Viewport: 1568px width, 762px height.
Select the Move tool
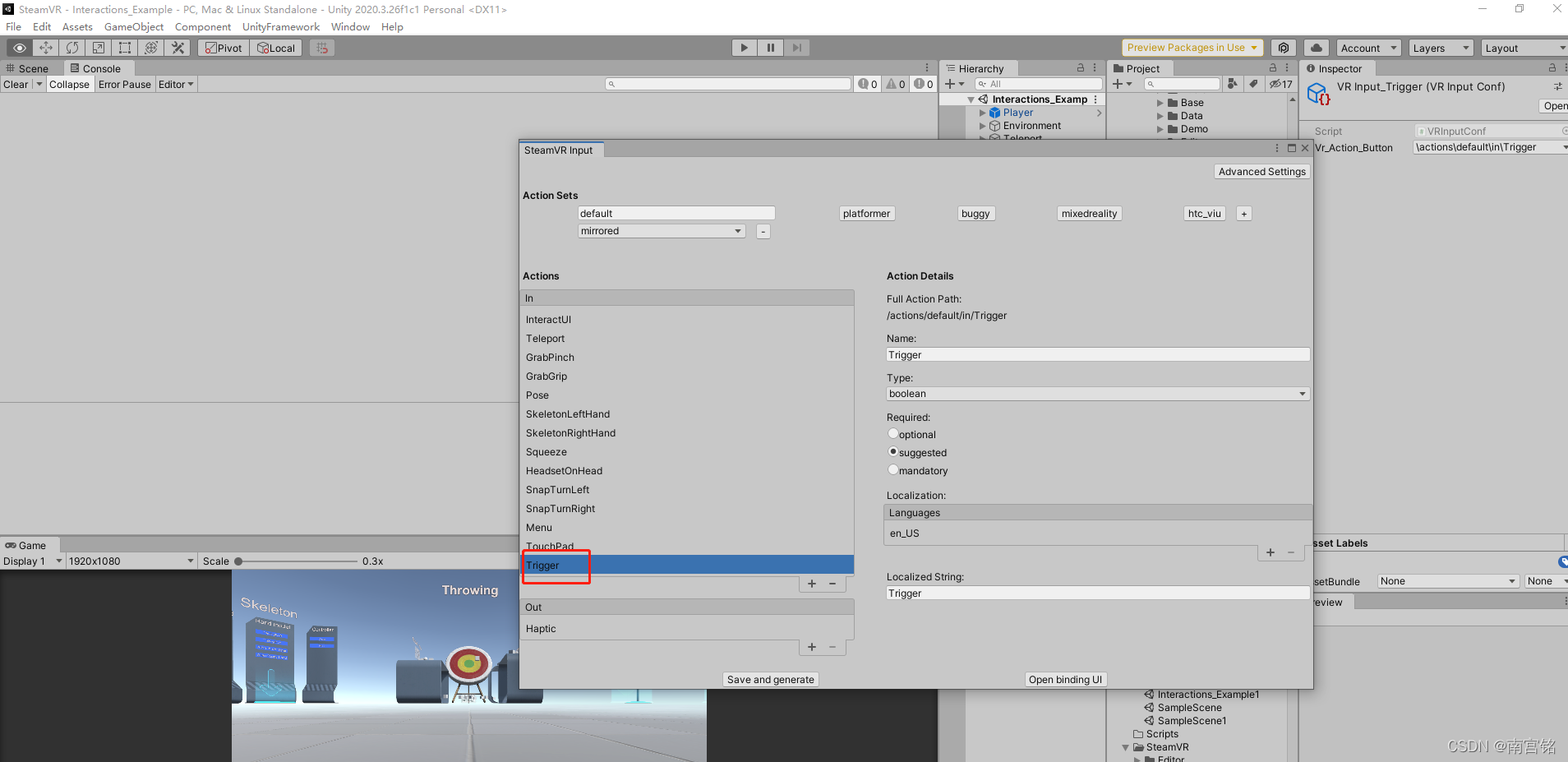pos(46,48)
